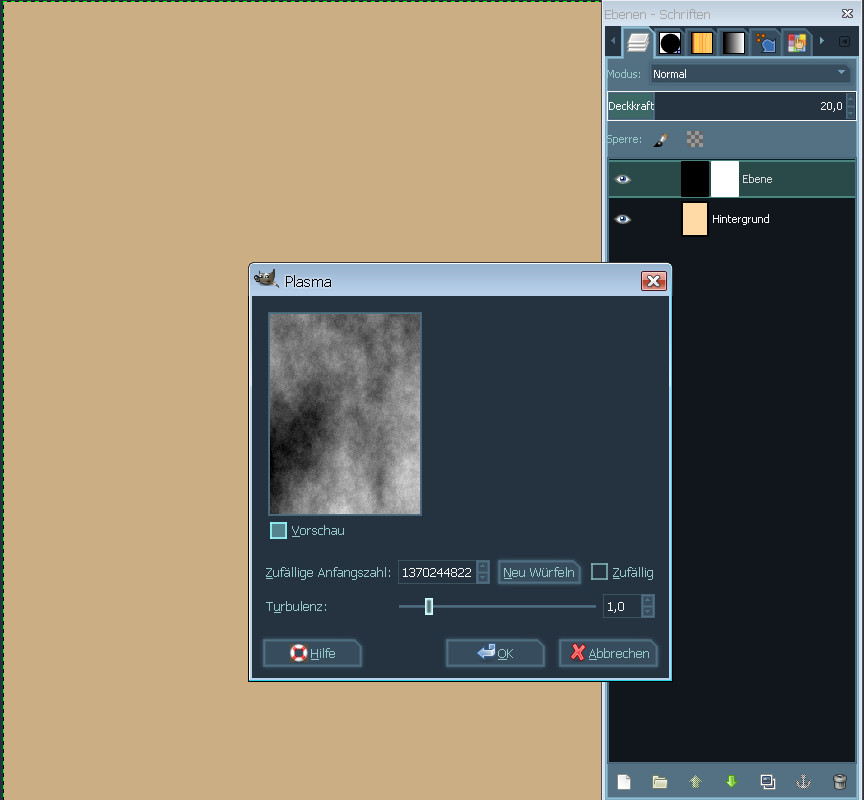Click the Zufällige Anfangszahl seed field
Image resolution: width=864 pixels, height=800 pixels.
[x=436, y=572]
